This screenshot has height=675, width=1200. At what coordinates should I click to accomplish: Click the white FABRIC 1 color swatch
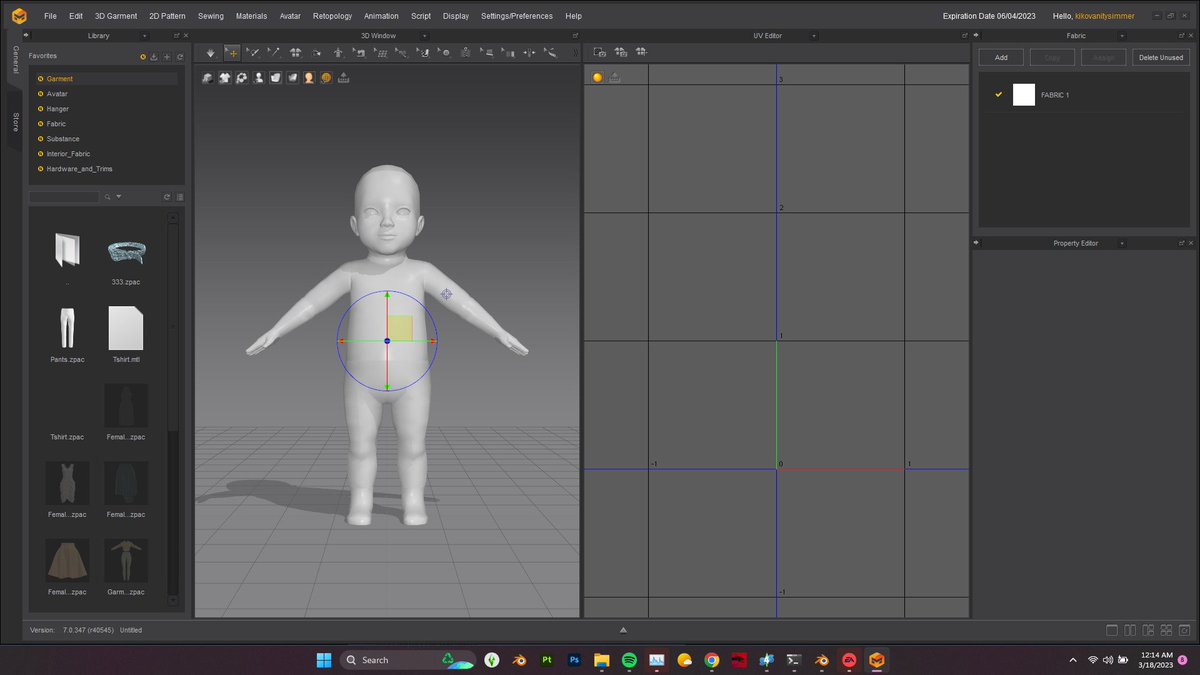(x=1024, y=94)
